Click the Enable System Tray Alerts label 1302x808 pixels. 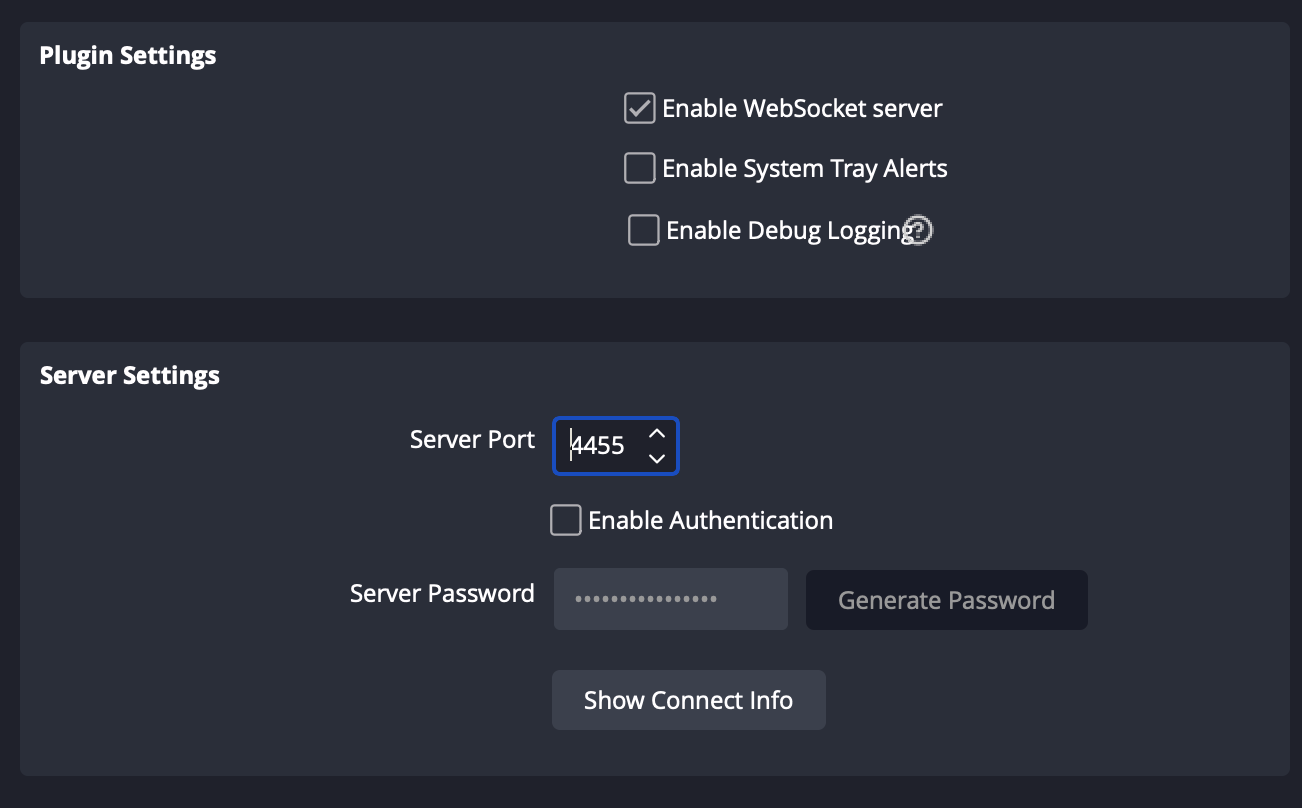(805, 168)
